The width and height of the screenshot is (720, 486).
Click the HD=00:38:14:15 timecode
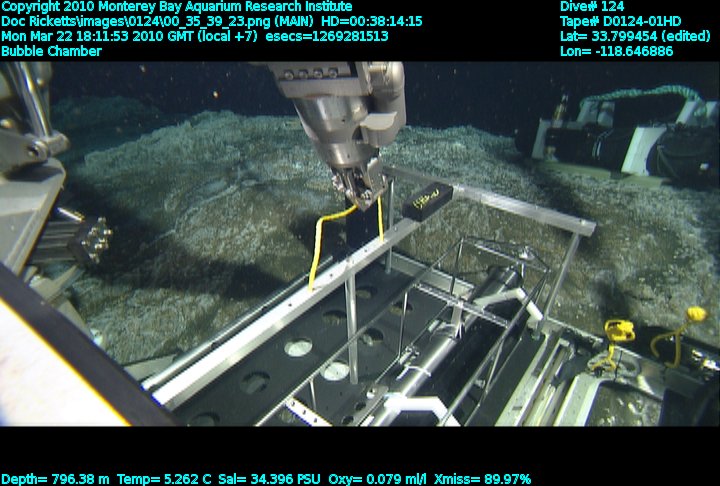tap(371, 22)
